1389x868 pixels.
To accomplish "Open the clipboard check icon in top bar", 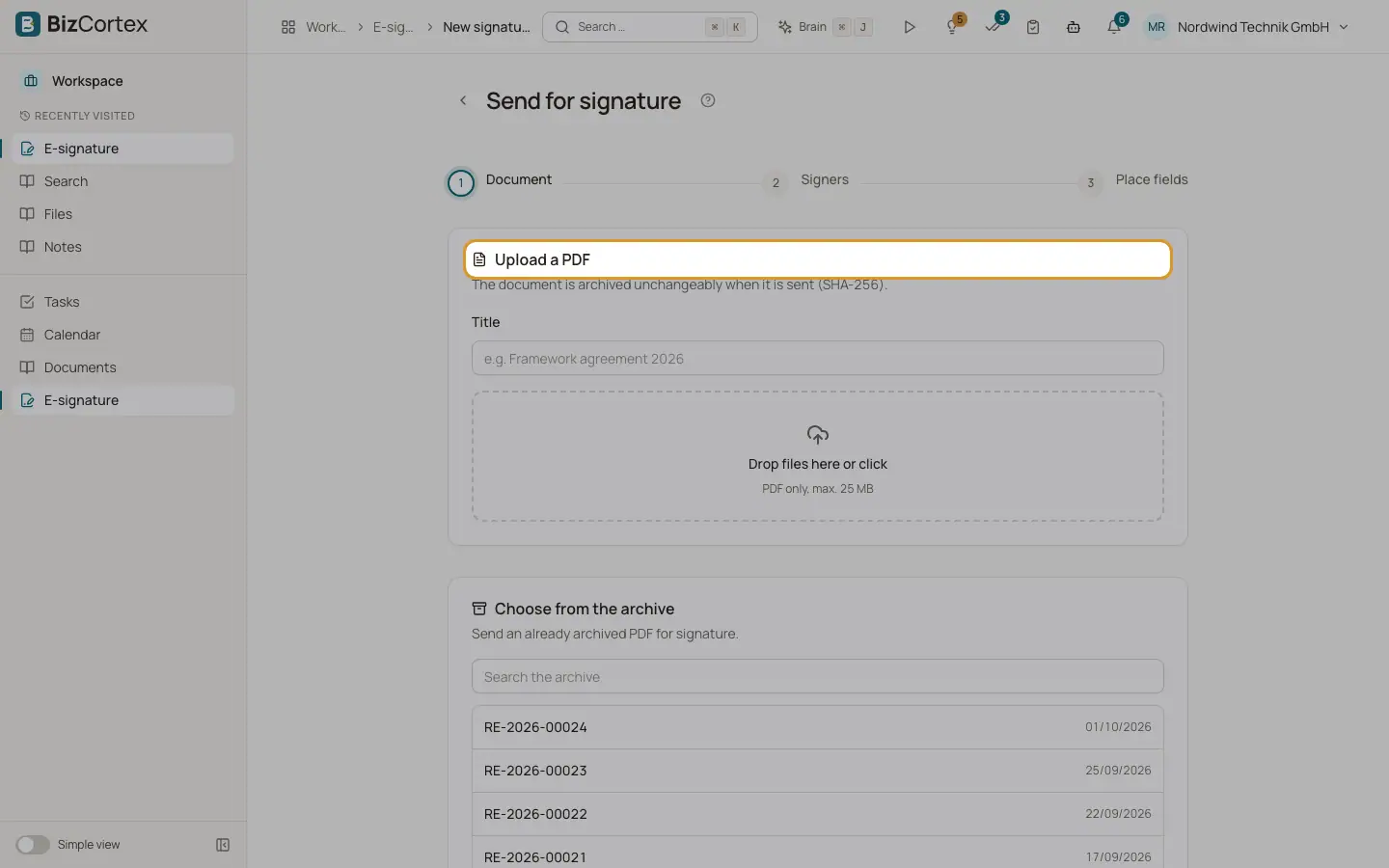I will point(1033,27).
